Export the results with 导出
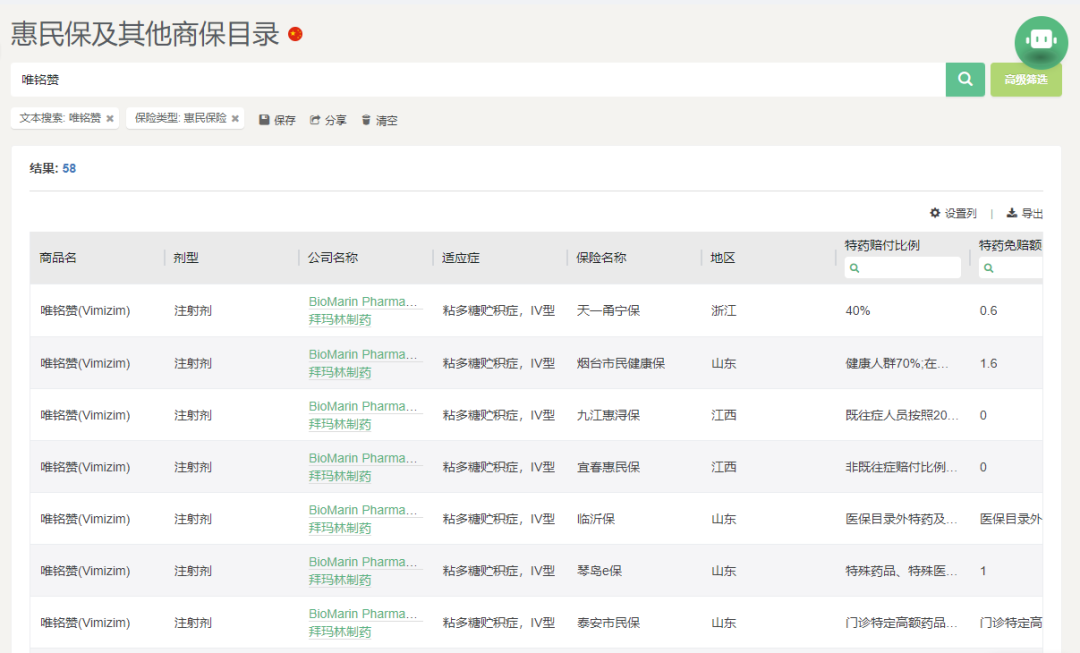The image size is (1080, 653). pyautogui.click(x=1025, y=213)
